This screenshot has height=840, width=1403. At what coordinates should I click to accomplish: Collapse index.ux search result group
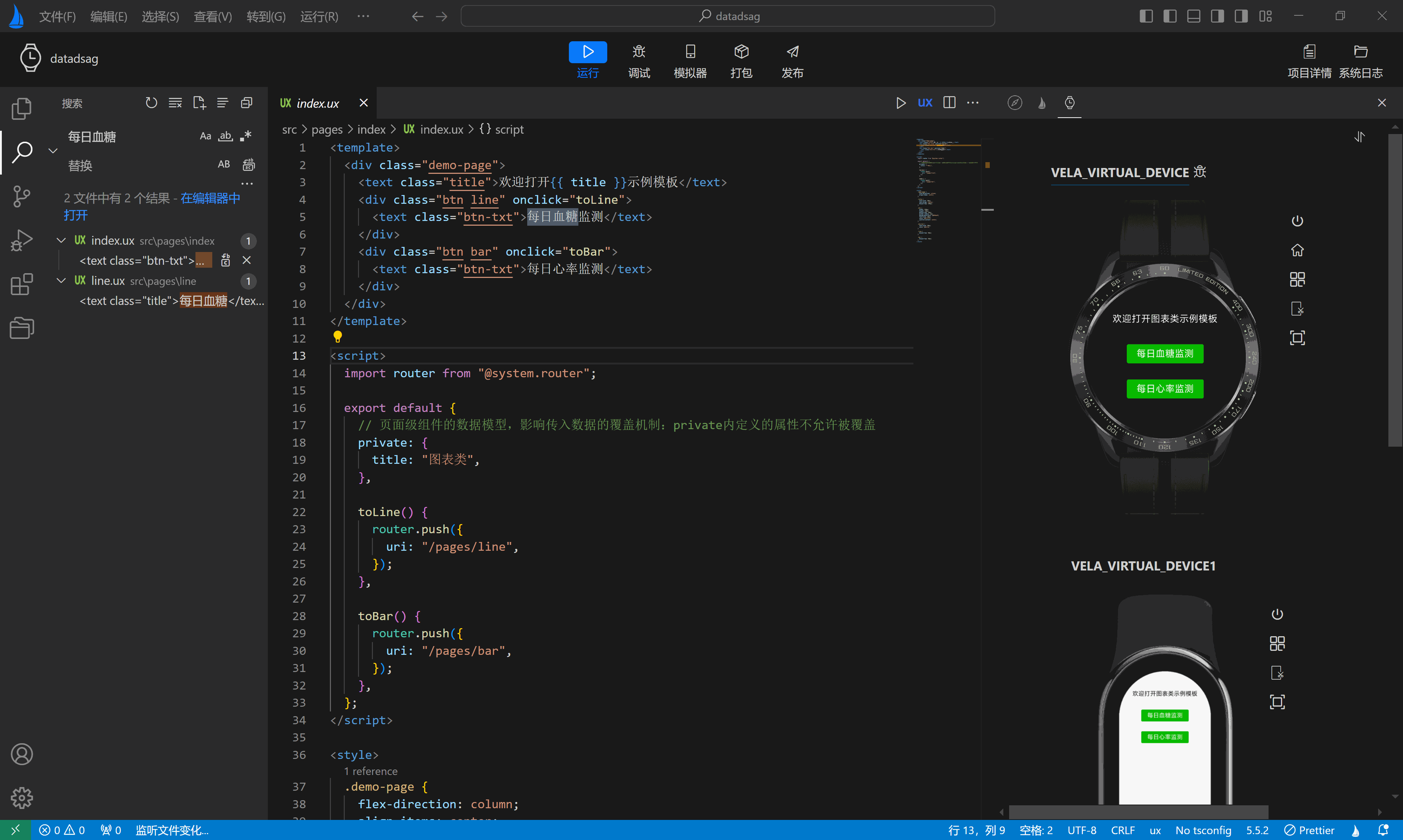coord(61,241)
